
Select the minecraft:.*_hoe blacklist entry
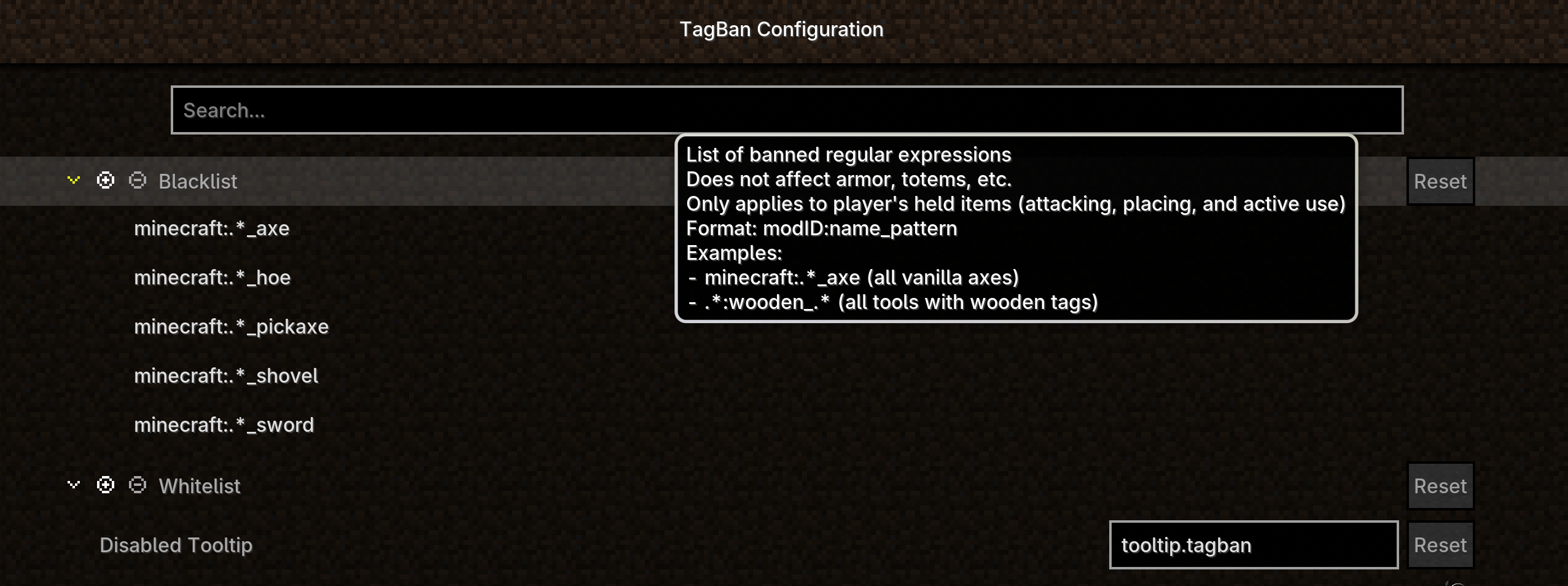(213, 278)
